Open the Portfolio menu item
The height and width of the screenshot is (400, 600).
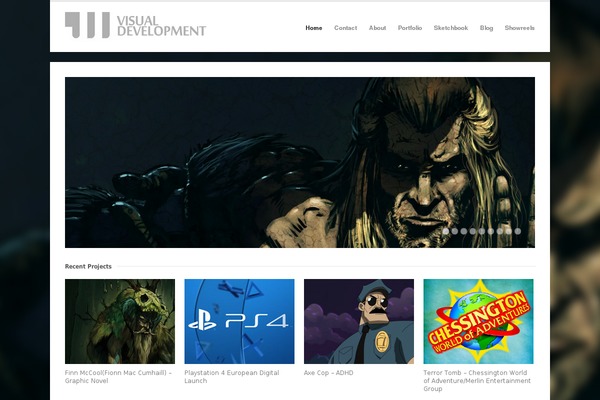pos(410,28)
